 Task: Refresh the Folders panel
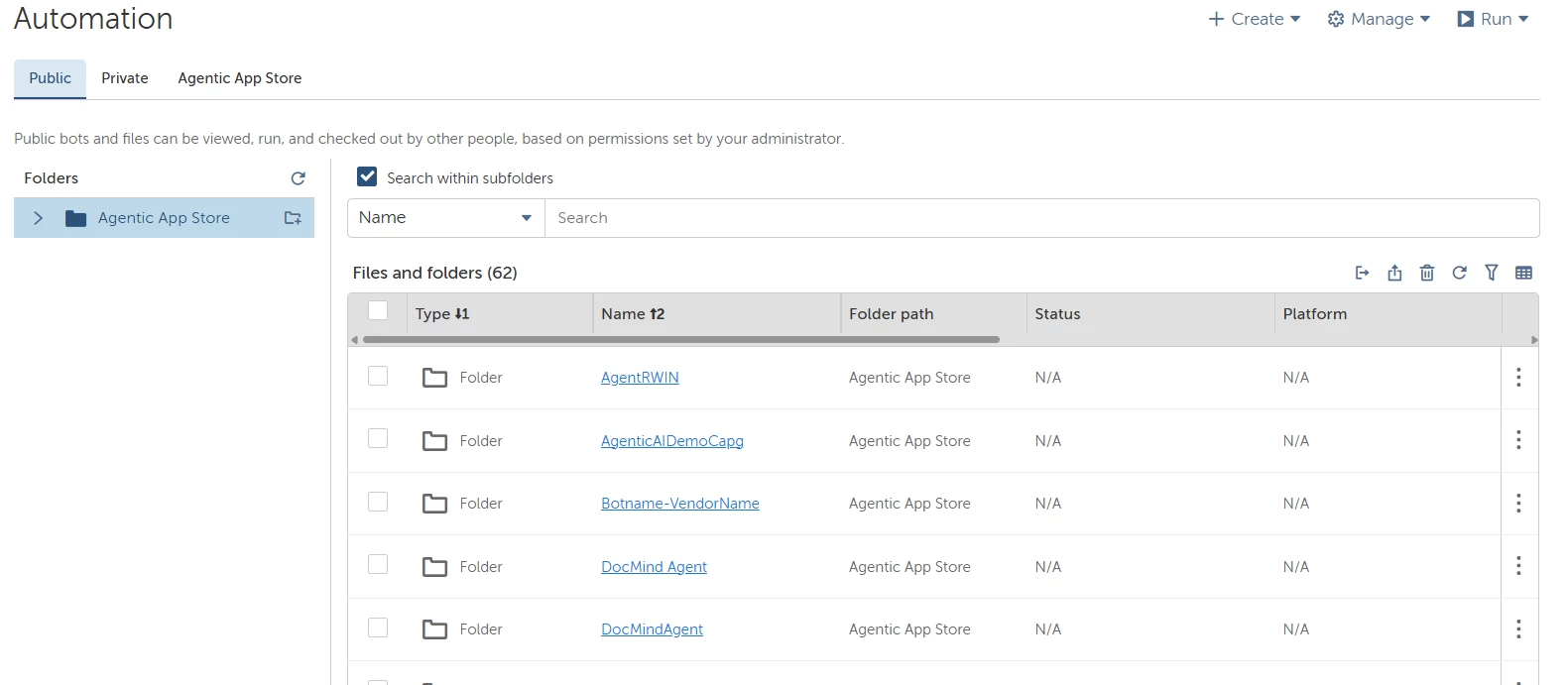pyautogui.click(x=298, y=178)
